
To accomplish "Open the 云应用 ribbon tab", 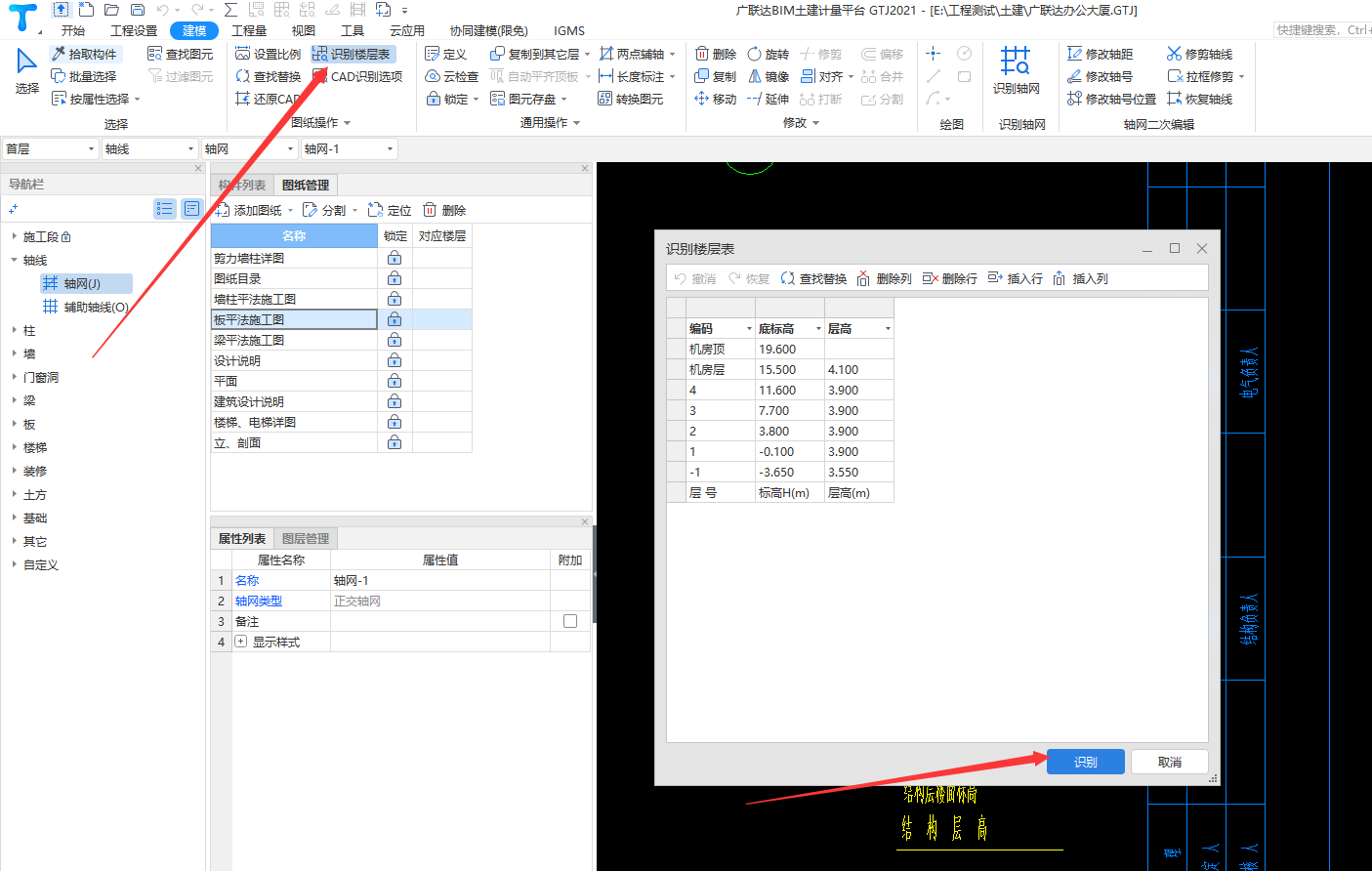I will [x=407, y=30].
